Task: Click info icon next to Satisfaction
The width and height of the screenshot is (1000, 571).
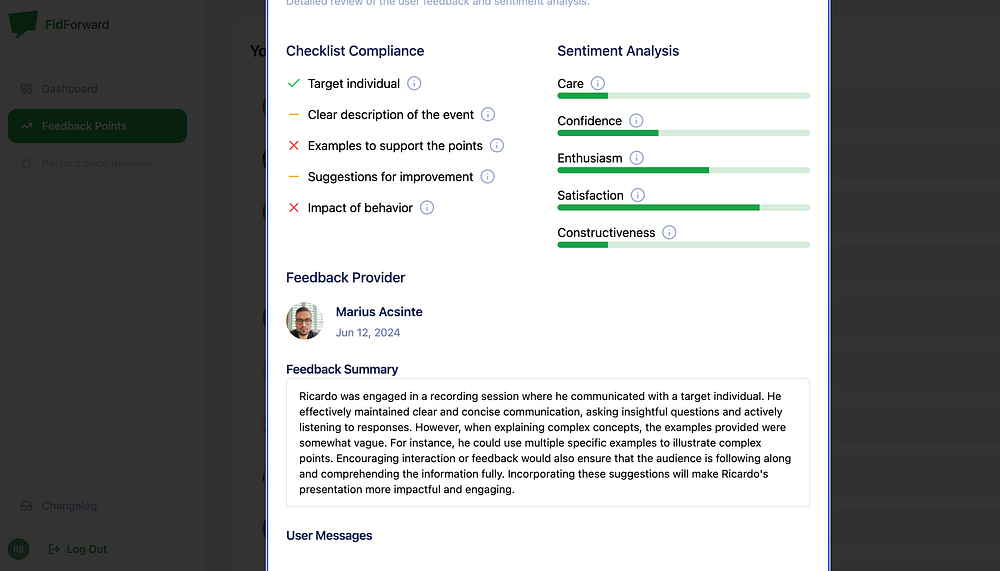Action: [638, 195]
